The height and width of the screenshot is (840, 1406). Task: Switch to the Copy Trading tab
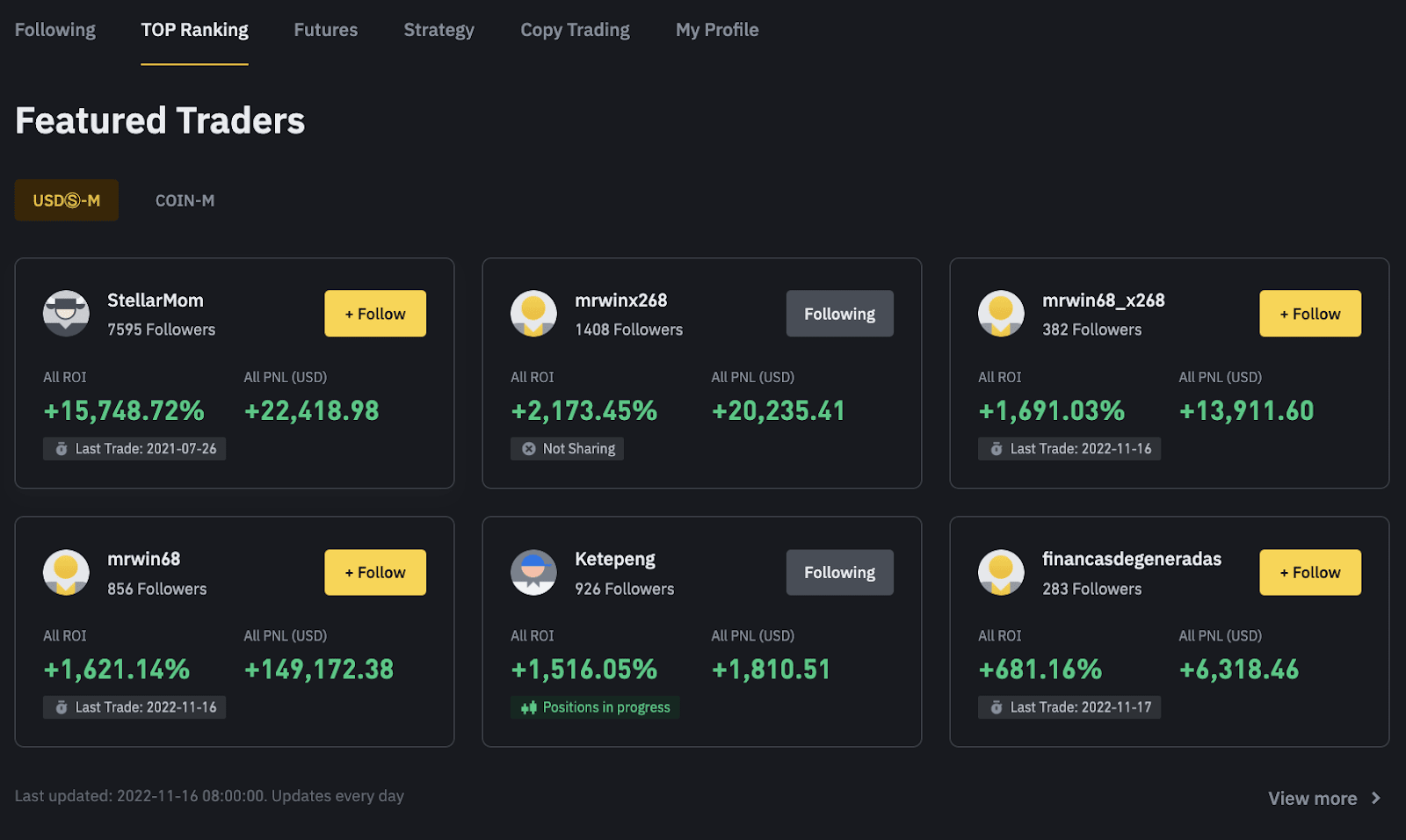coord(575,29)
